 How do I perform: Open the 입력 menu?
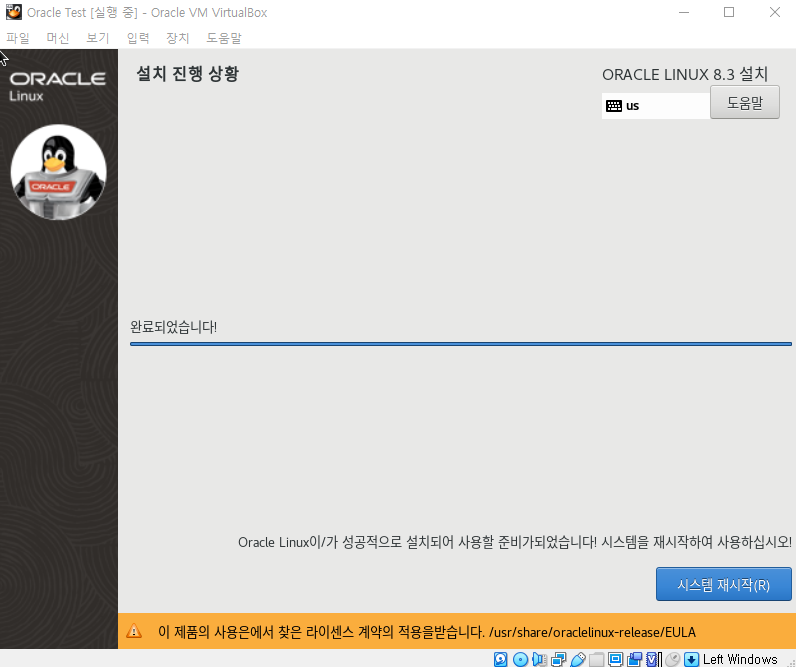click(138, 38)
